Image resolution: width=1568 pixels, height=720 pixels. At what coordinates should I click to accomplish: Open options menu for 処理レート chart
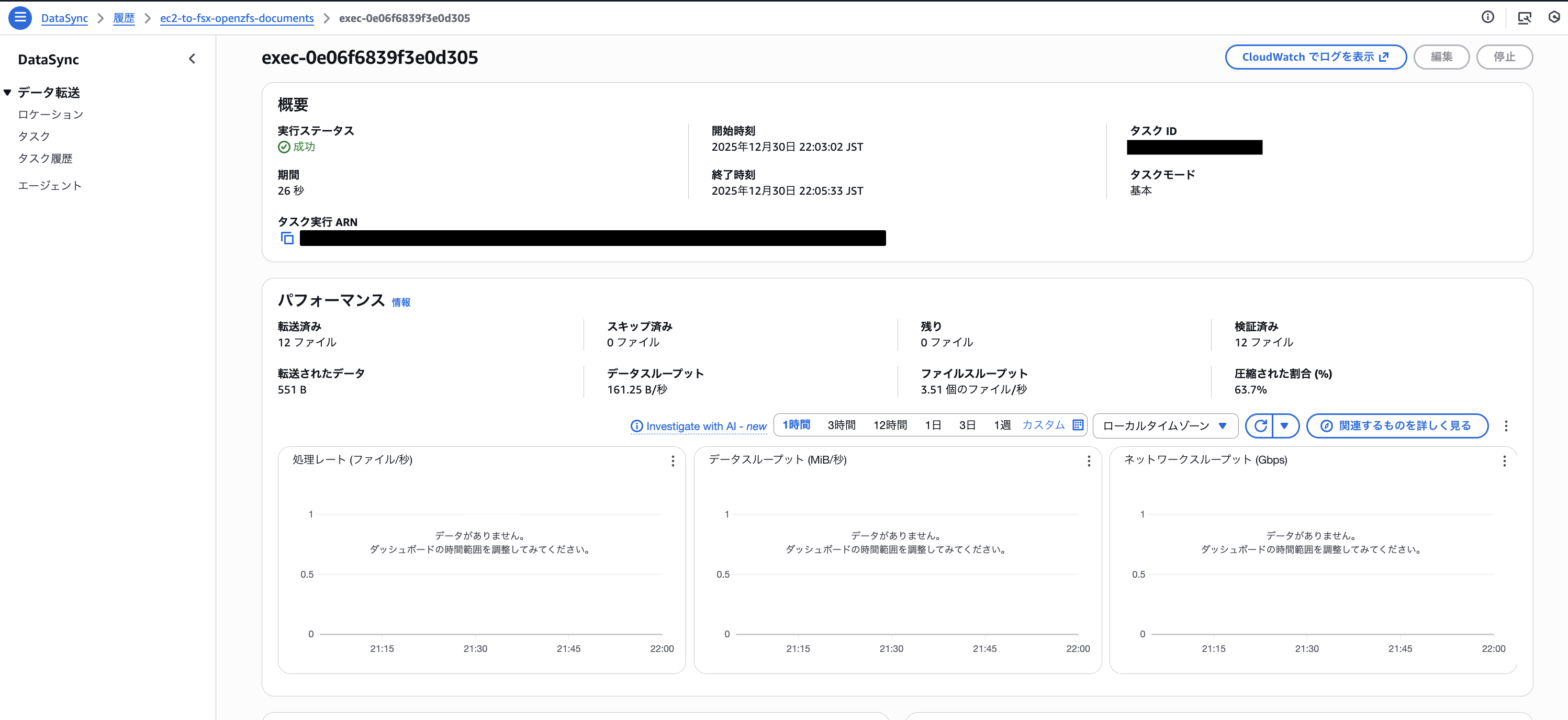(673, 462)
